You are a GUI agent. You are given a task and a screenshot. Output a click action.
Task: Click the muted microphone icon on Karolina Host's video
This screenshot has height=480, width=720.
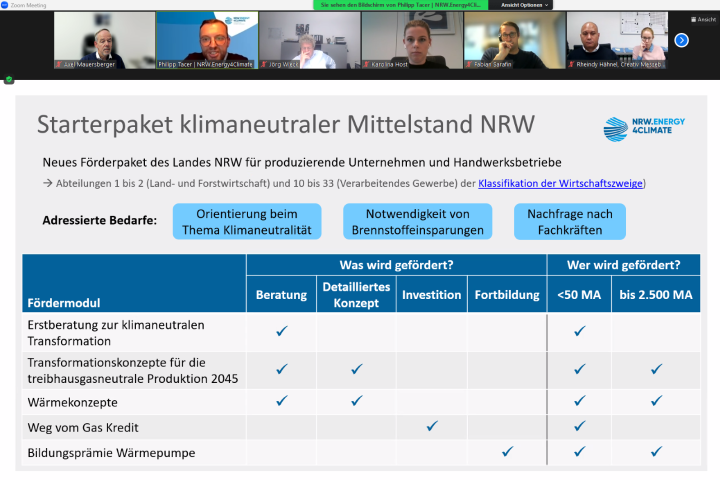366,64
